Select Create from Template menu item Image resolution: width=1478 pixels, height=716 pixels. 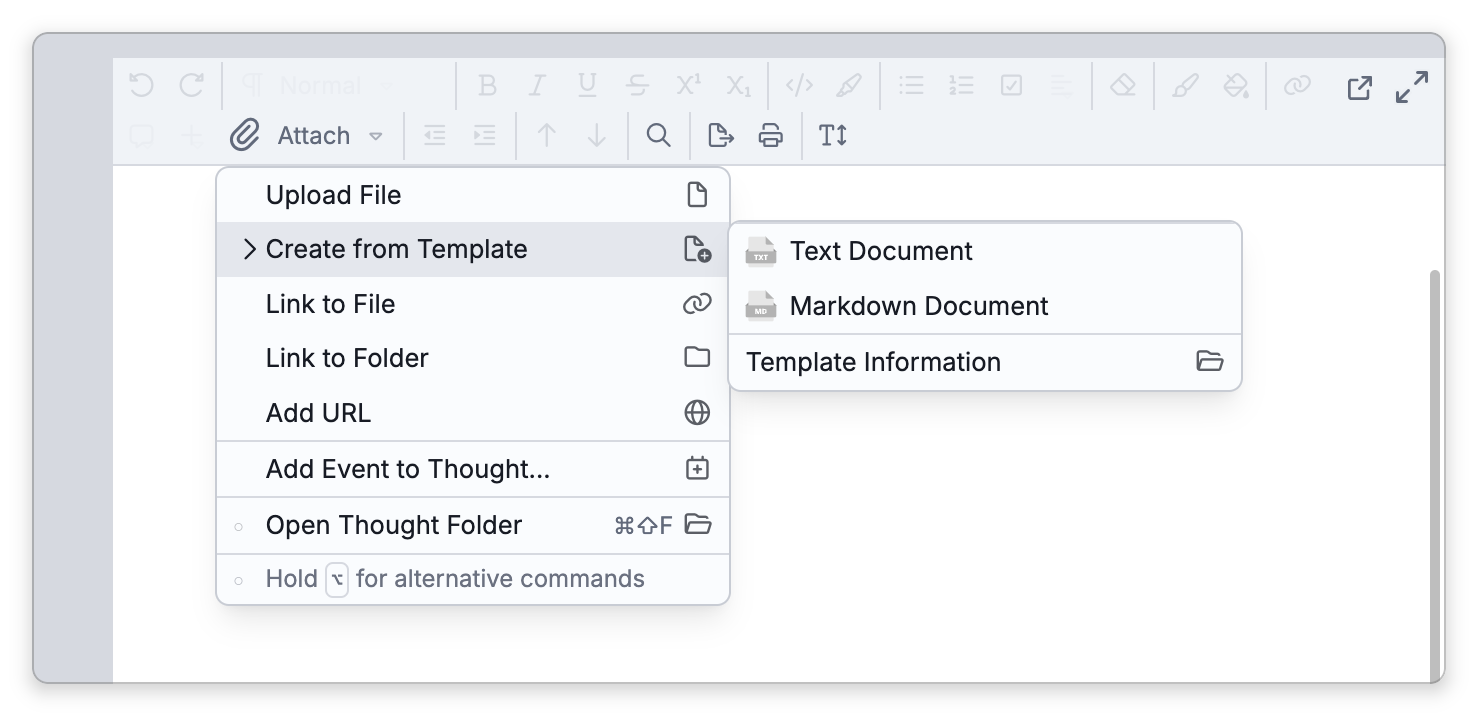pyautogui.click(x=473, y=249)
